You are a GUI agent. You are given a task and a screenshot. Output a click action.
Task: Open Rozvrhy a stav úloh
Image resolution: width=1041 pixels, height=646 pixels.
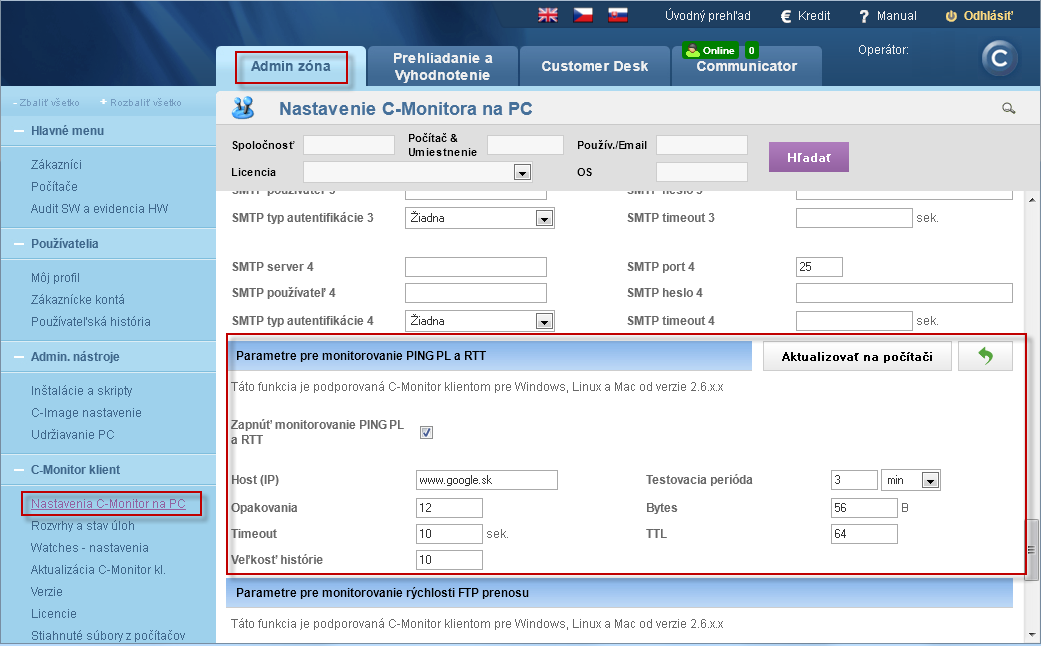click(83, 525)
